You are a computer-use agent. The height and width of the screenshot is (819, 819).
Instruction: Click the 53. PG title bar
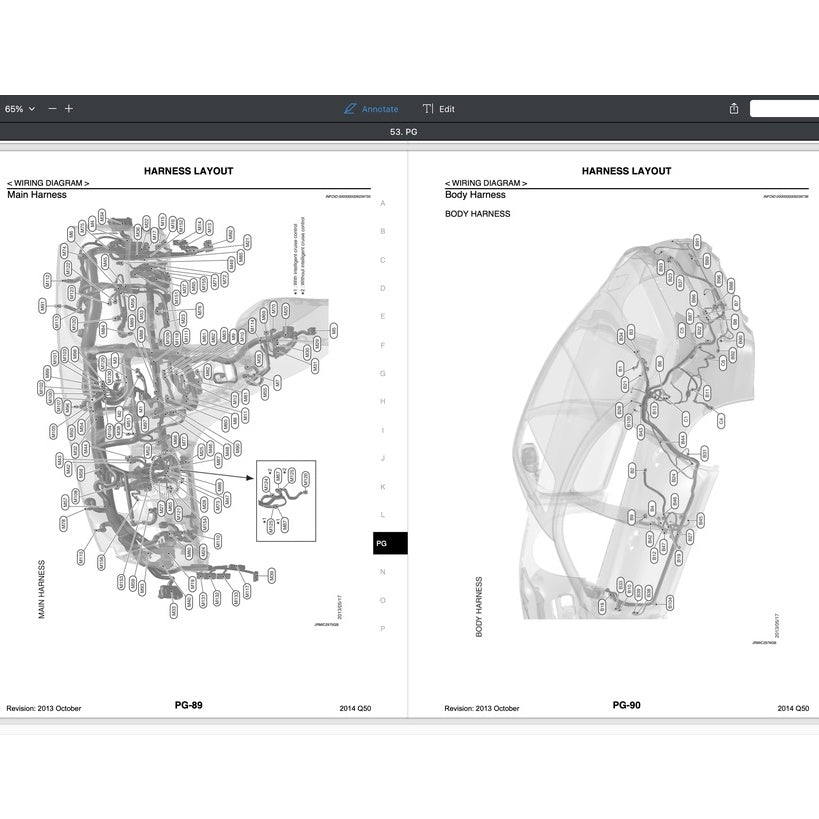pos(405,130)
